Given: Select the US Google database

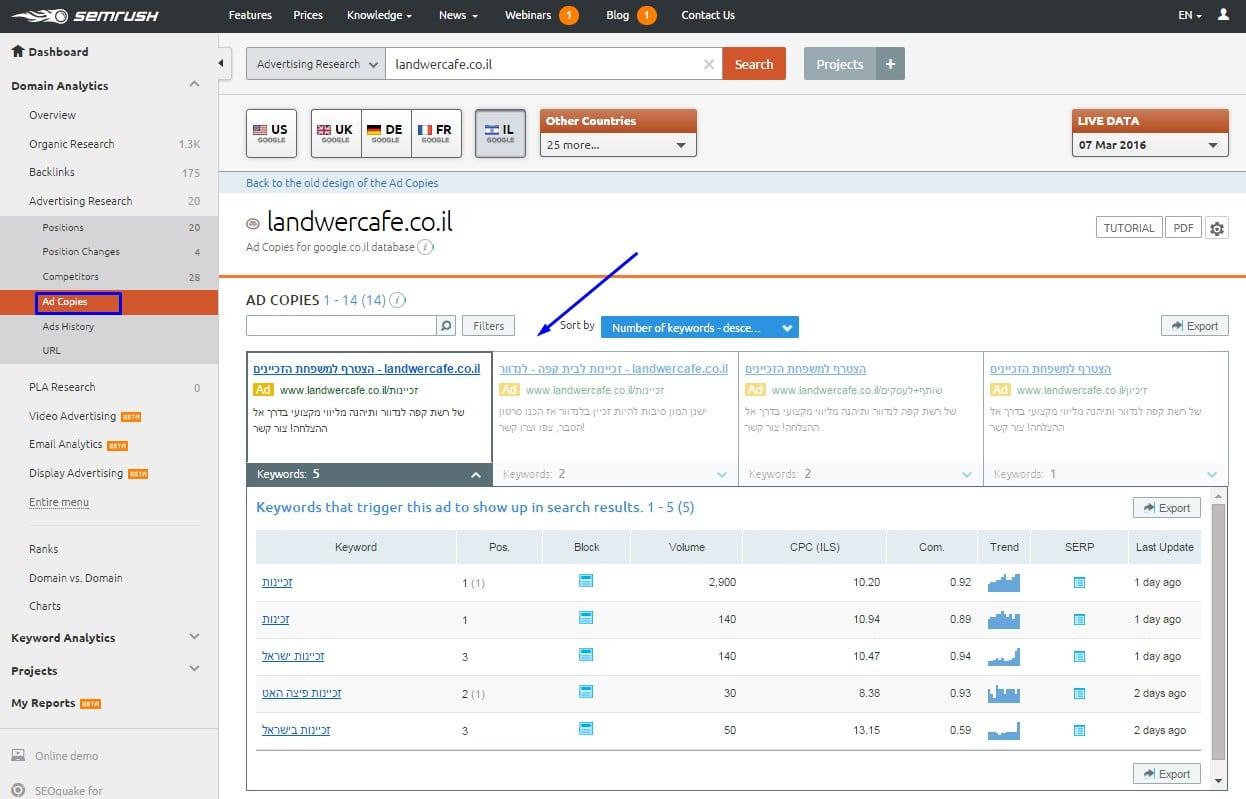Looking at the screenshot, I should (x=271, y=133).
